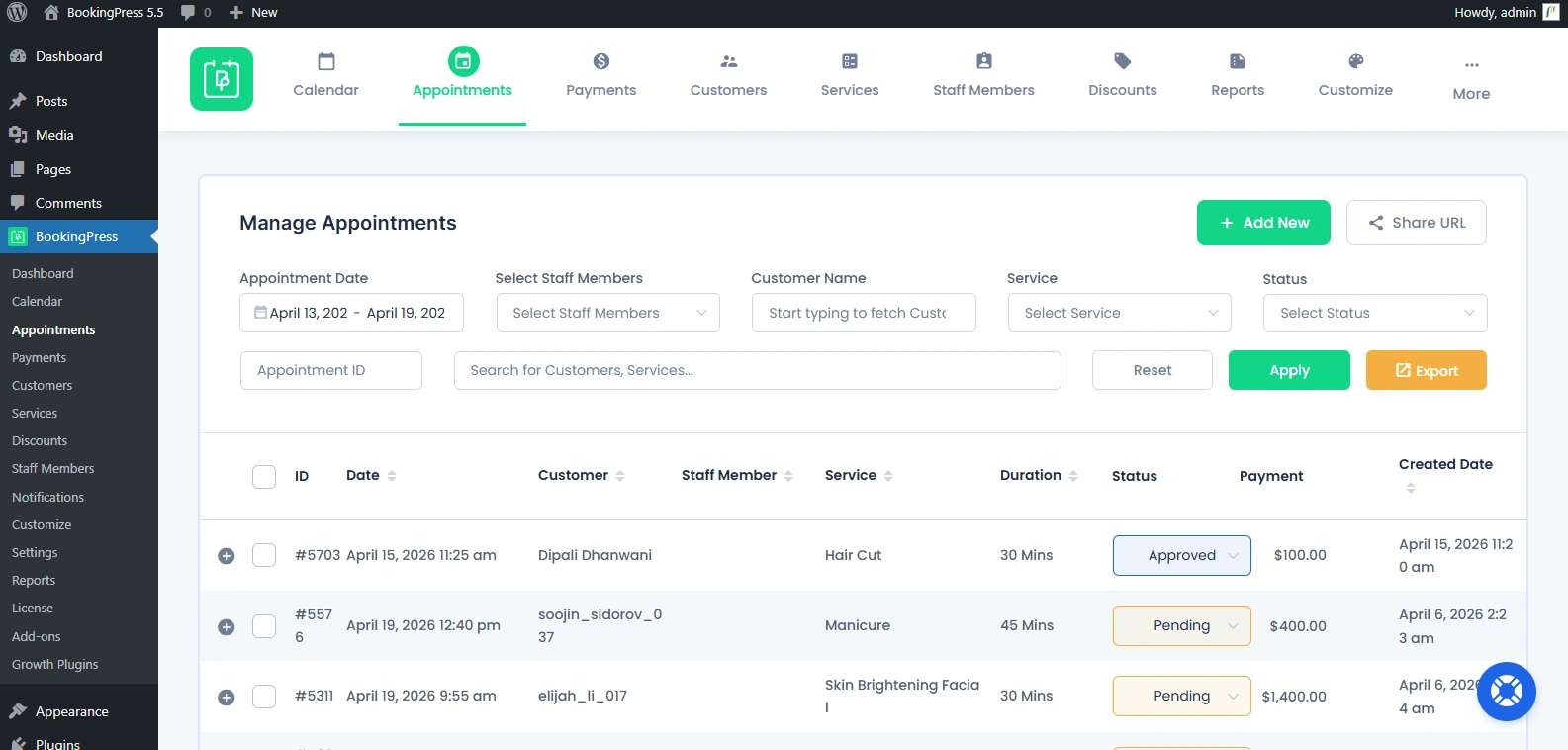Sort by Staff Member column arrows
The height and width of the screenshot is (750, 1568).
click(788, 476)
